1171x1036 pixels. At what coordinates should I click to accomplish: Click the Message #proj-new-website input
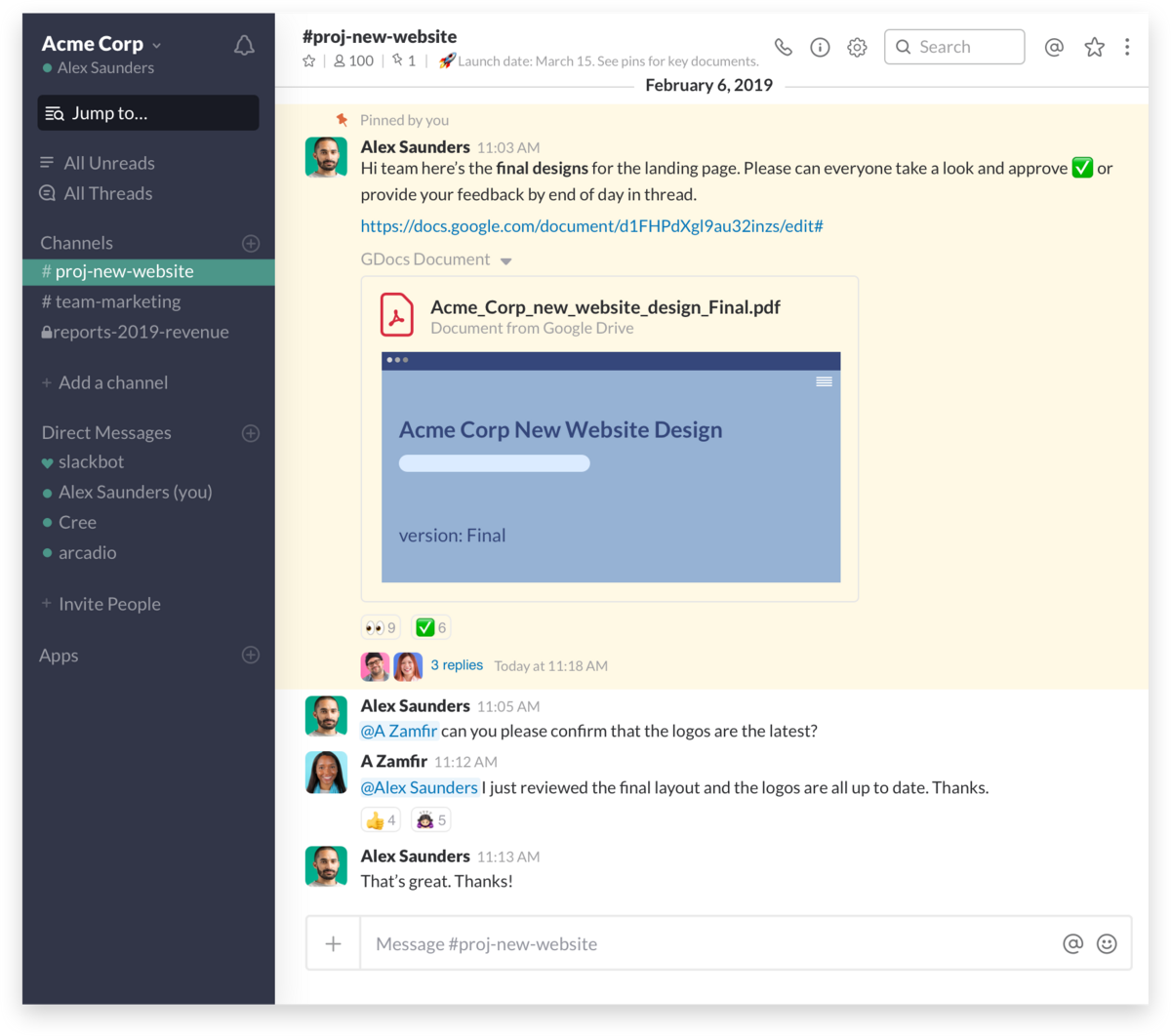click(709, 943)
